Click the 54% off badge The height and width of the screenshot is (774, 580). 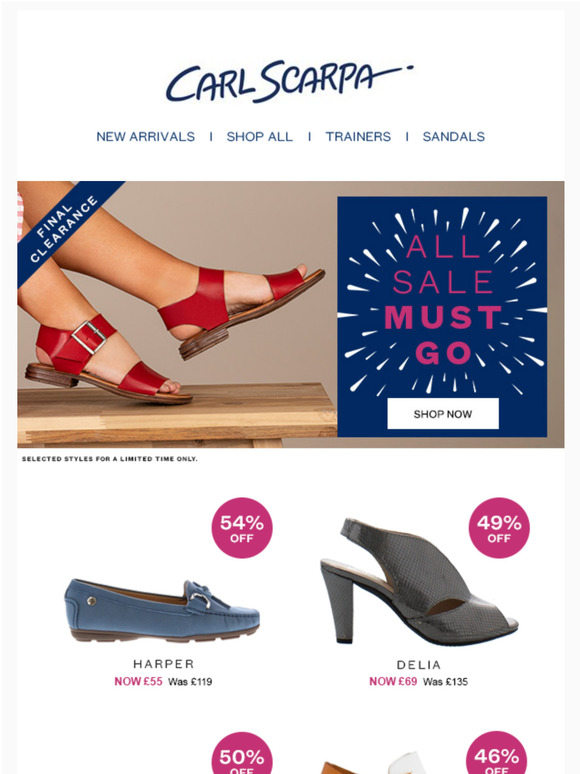click(242, 528)
